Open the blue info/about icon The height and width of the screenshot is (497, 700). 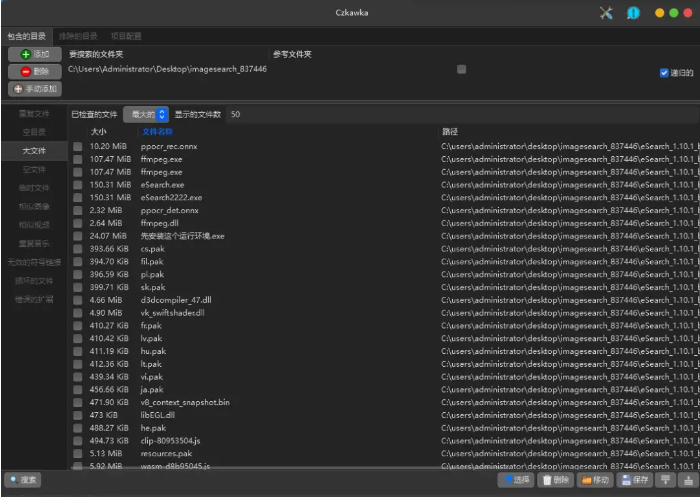click(x=633, y=13)
